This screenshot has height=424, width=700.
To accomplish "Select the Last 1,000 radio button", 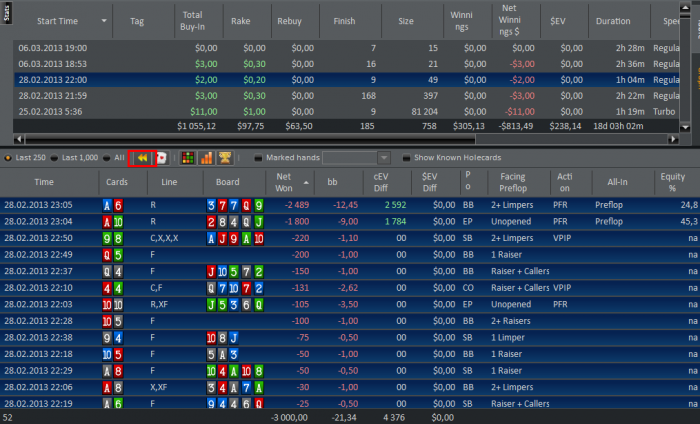I will click(54, 158).
